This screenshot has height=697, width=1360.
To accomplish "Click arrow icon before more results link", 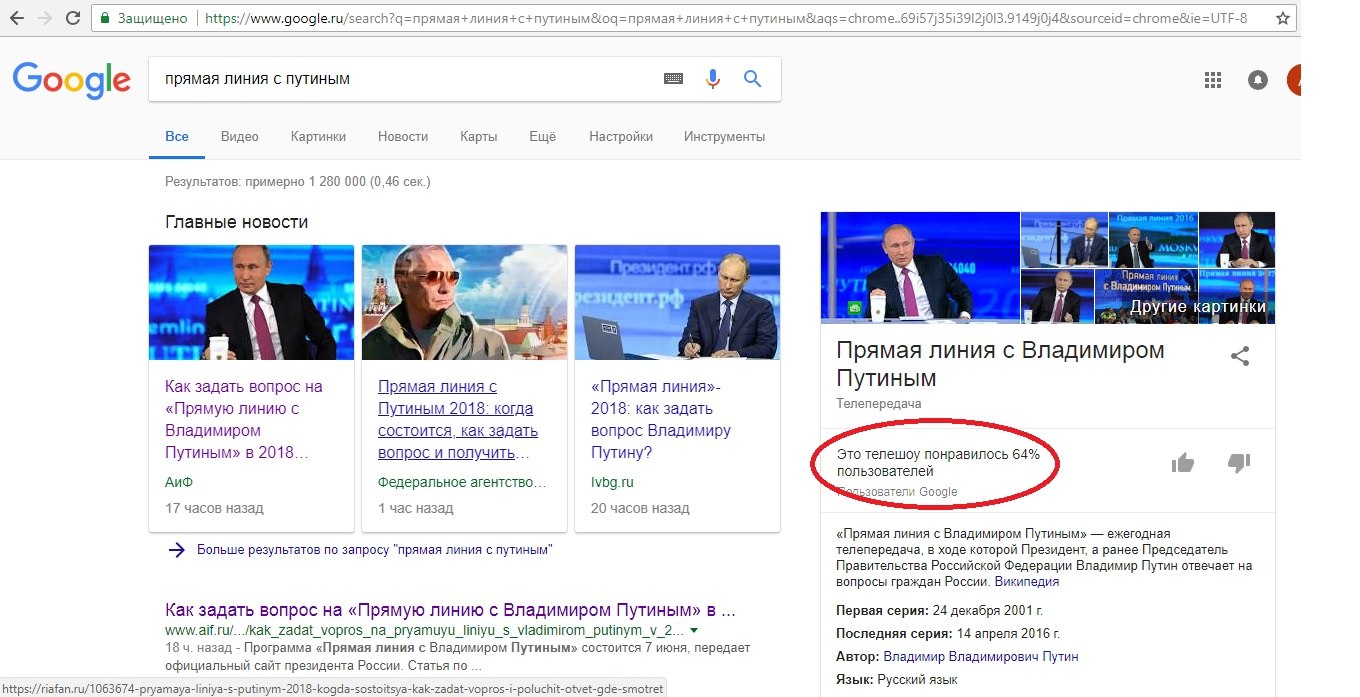I will pyautogui.click(x=176, y=550).
